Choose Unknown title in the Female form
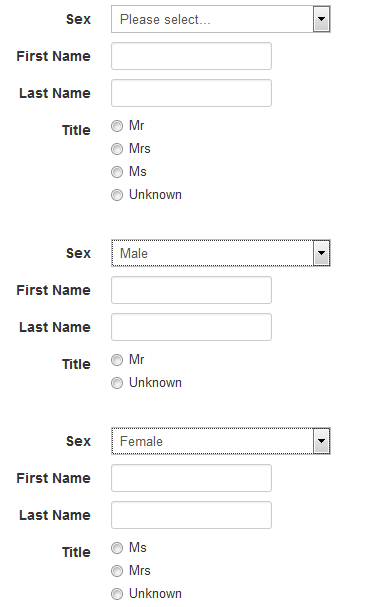The height and width of the screenshot is (607, 367). (x=117, y=594)
